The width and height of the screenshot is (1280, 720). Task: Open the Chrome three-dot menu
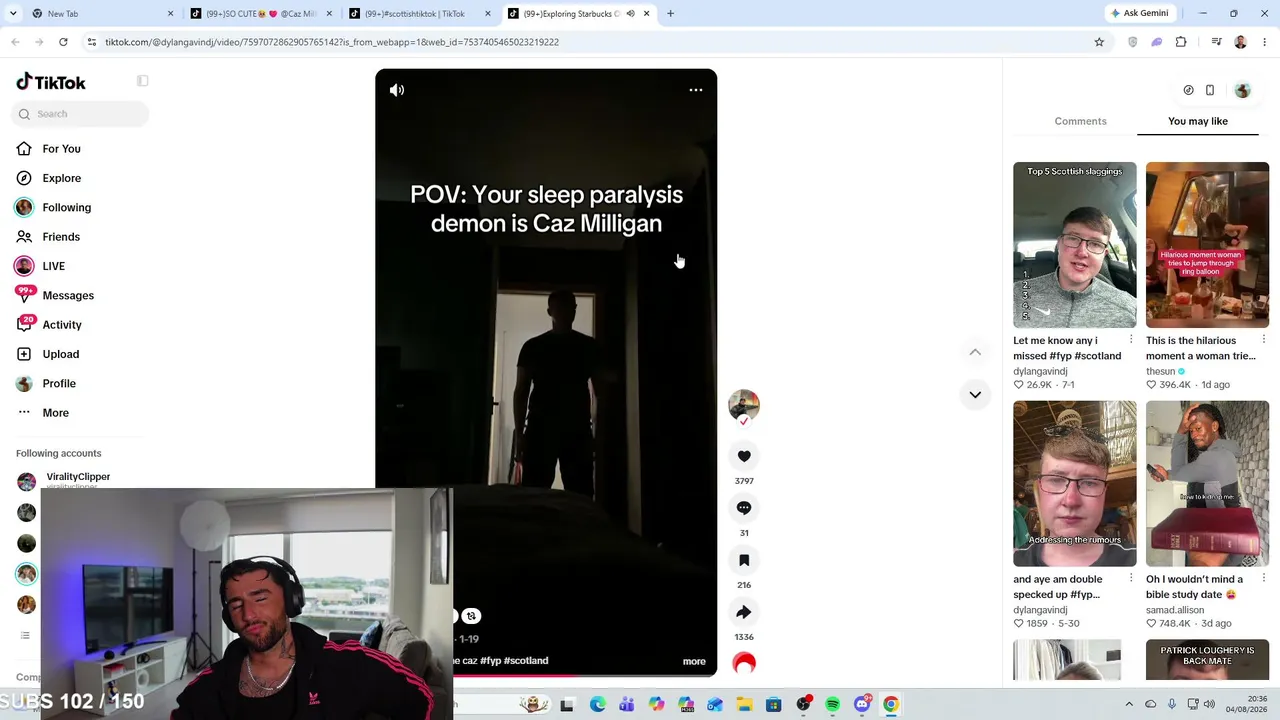tap(1264, 42)
